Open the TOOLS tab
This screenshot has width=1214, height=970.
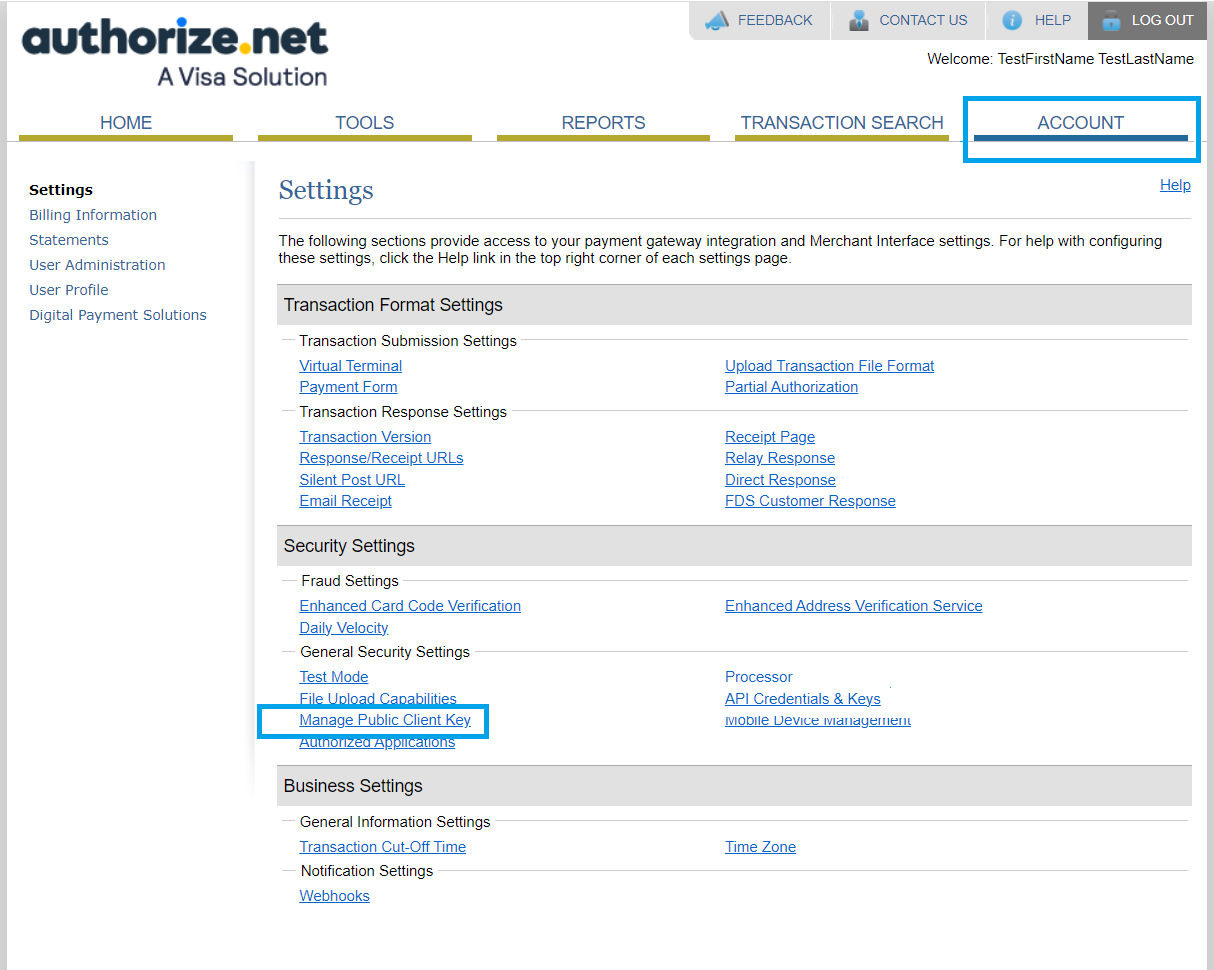coord(365,123)
